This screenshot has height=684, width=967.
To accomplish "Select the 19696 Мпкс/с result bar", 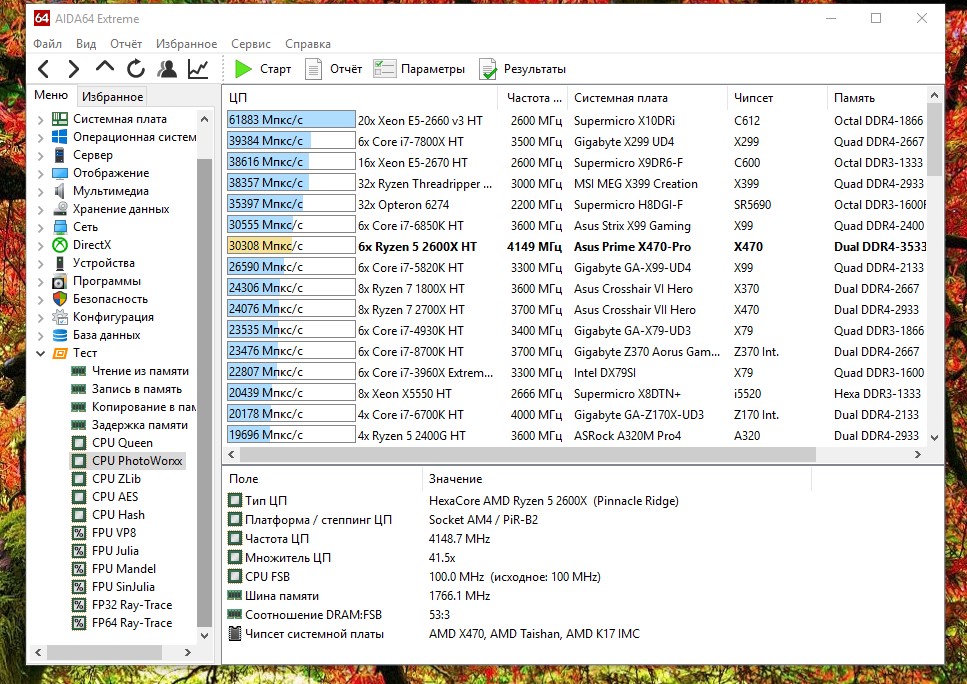I will pyautogui.click(x=291, y=435).
